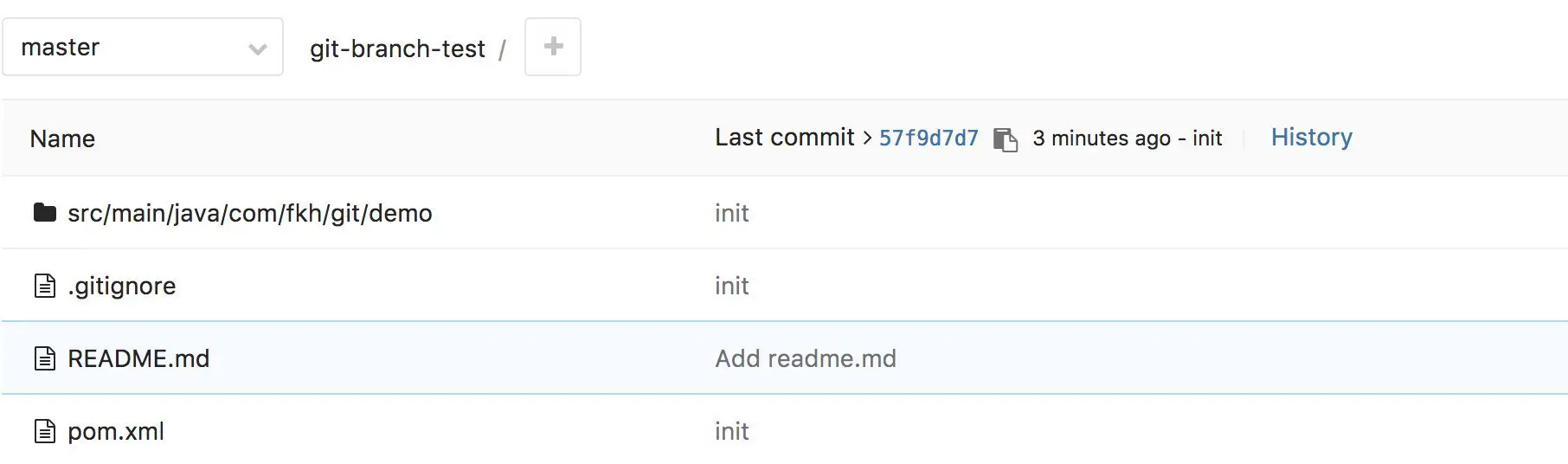The height and width of the screenshot is (464, 1568).
Task: Click the 'Add readme.md' commit message
Action: point(805,359)
